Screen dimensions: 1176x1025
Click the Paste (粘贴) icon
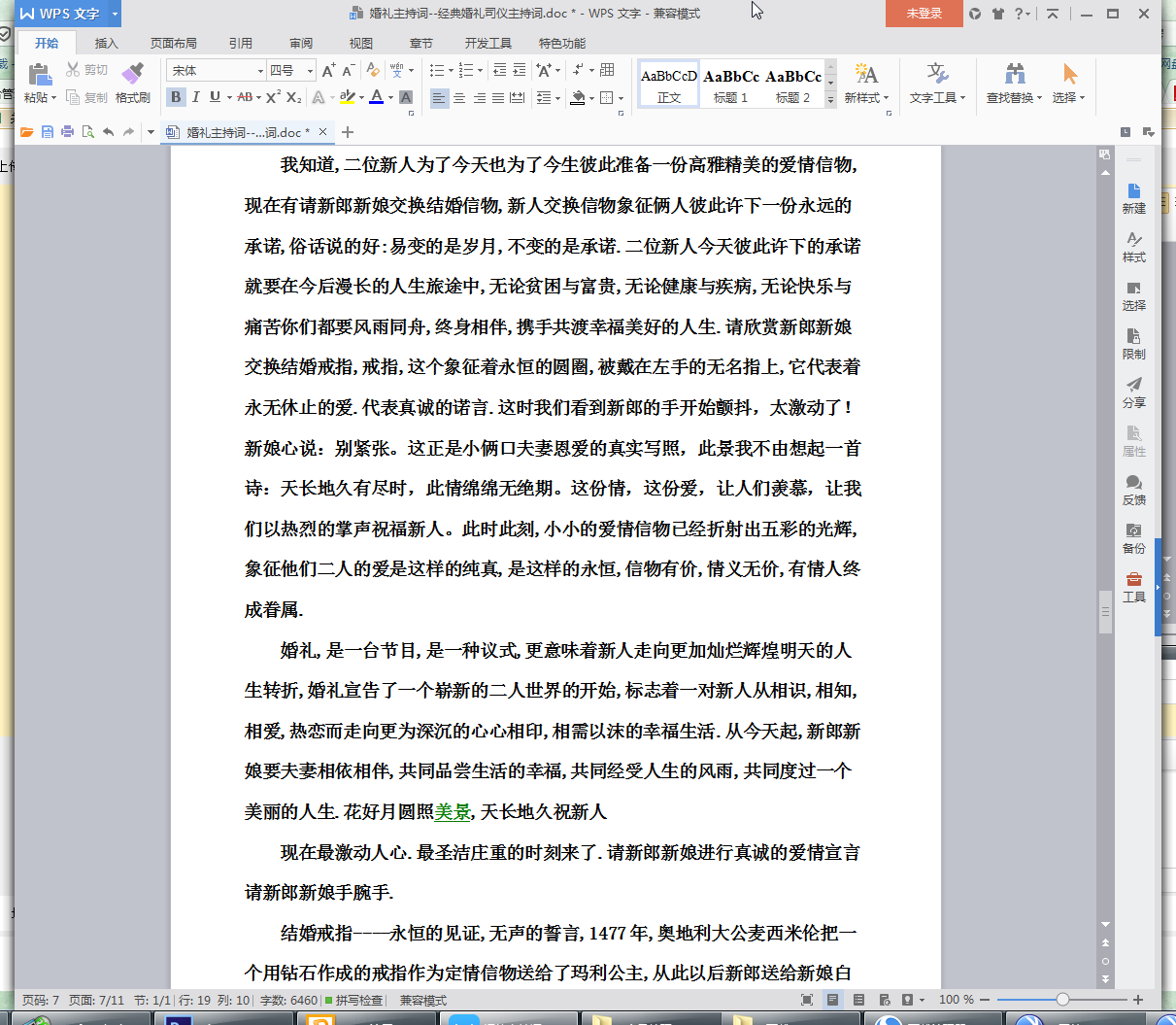pos(40,74)
